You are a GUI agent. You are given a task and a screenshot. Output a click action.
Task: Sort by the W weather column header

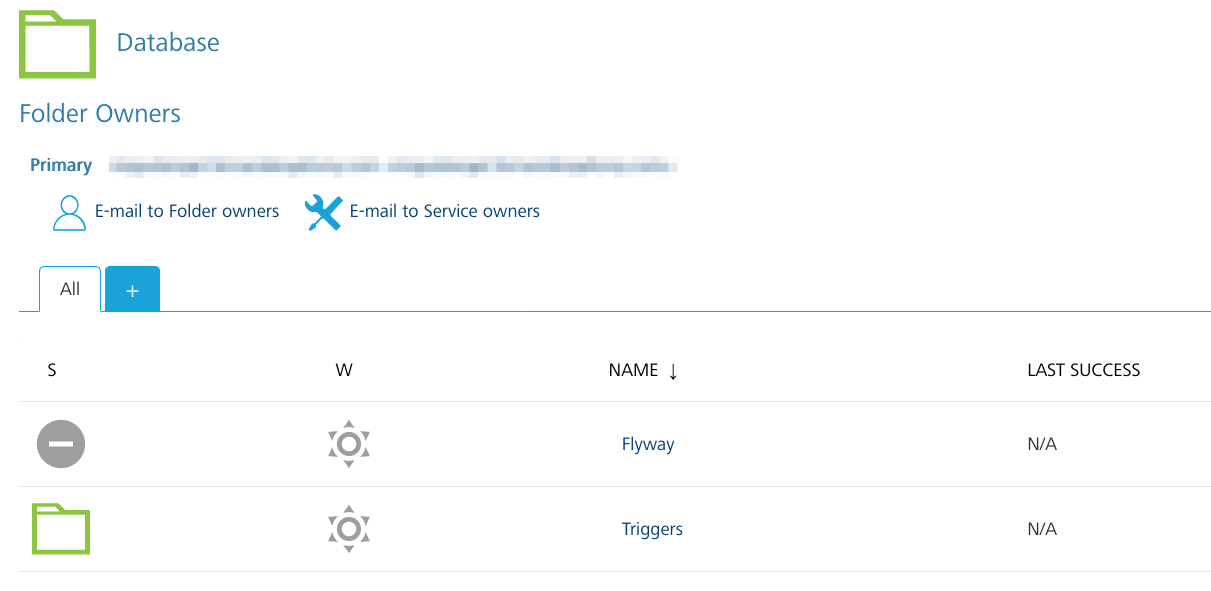[344, 370]
